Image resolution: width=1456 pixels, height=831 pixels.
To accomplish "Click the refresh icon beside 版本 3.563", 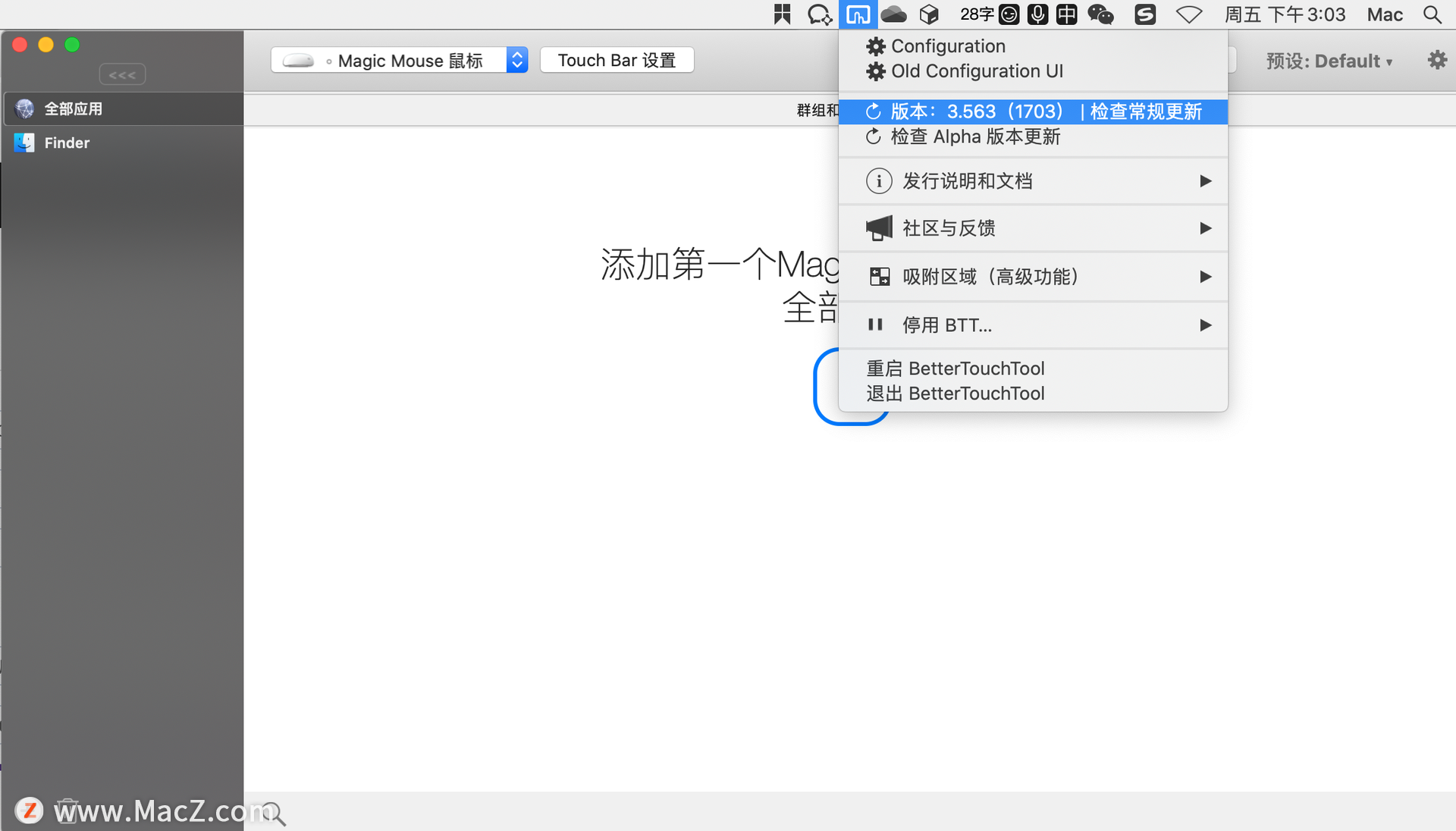I will [x=874, y=111].
